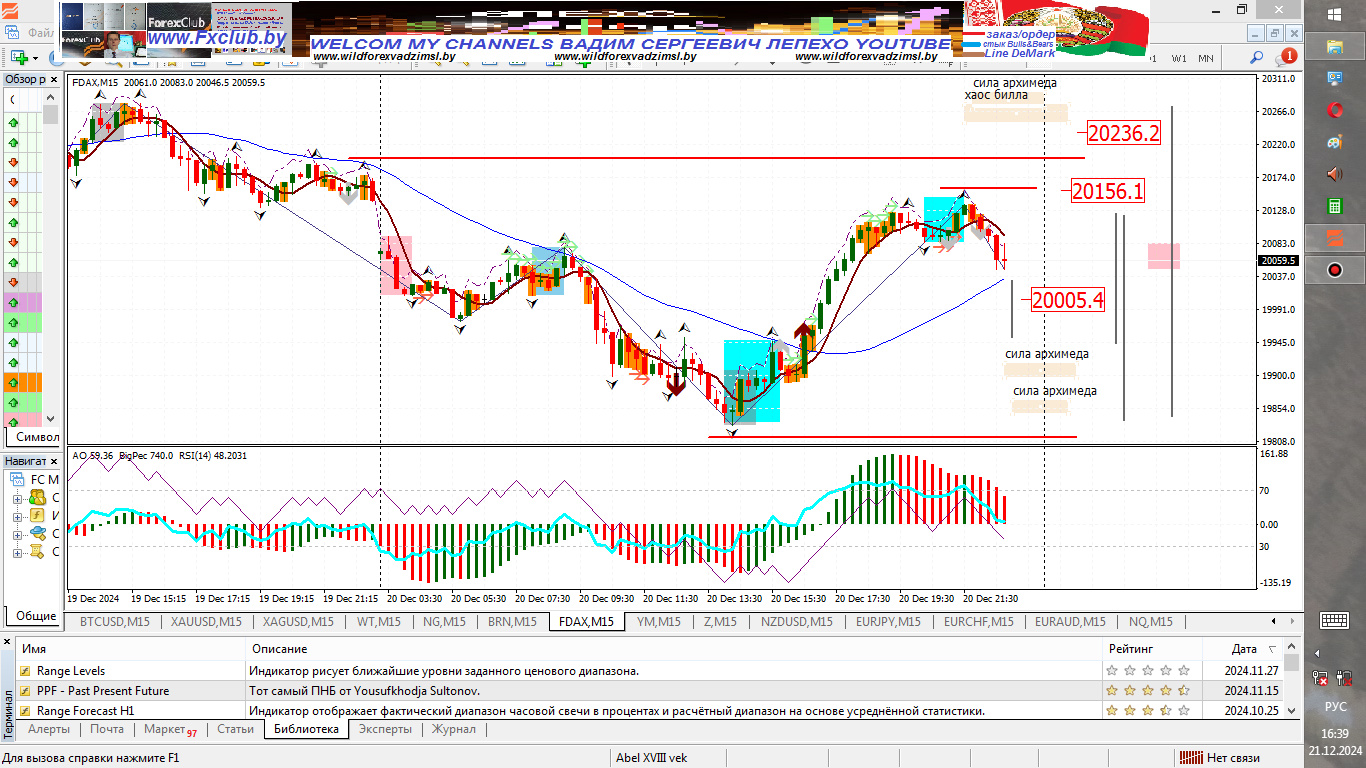The height and width of the screenshot is (768, 1366).
Task: Open the BRN,M15 chart tab
Action: (512, 622)
